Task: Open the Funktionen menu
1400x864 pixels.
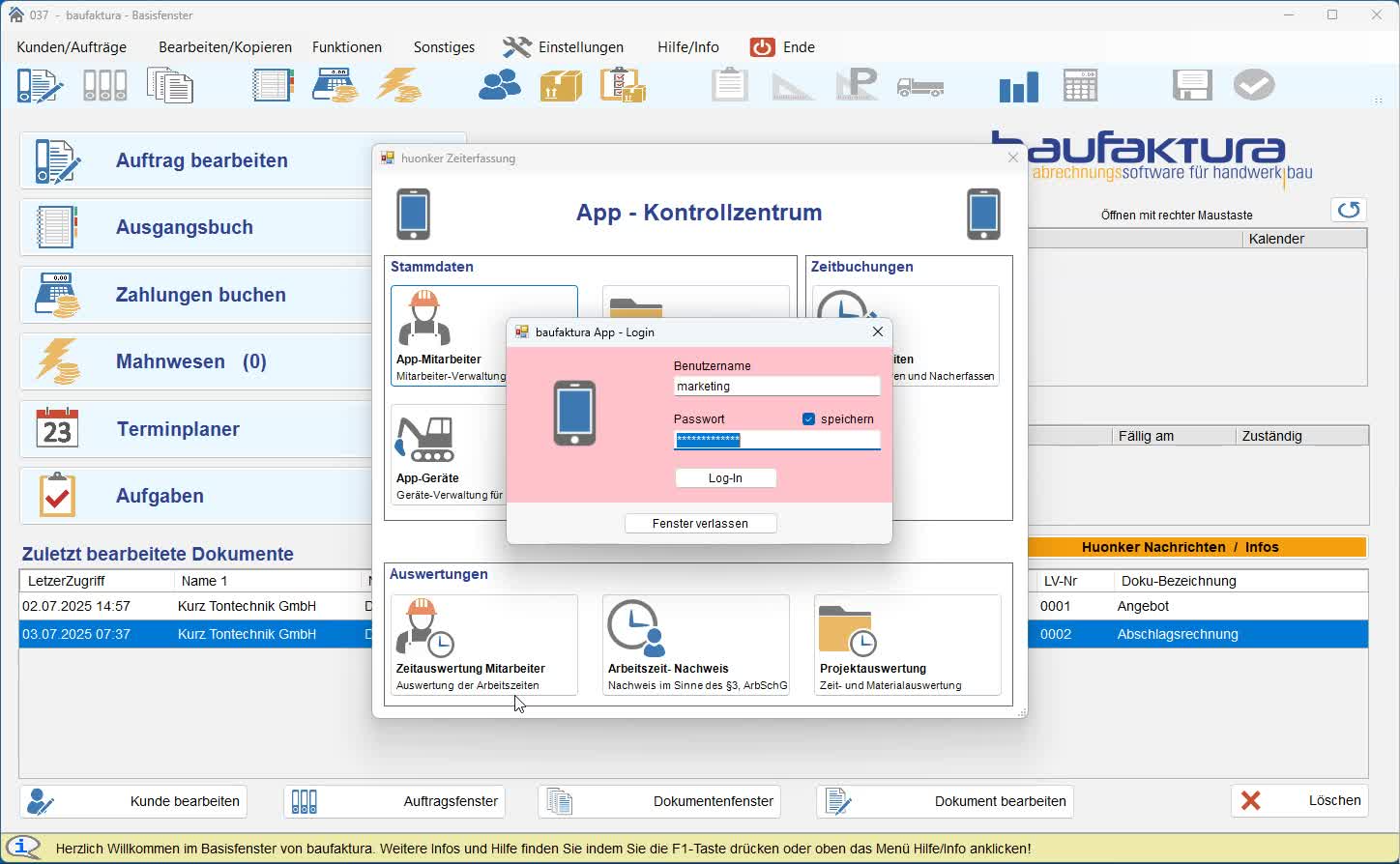Action: pos(347,46)
